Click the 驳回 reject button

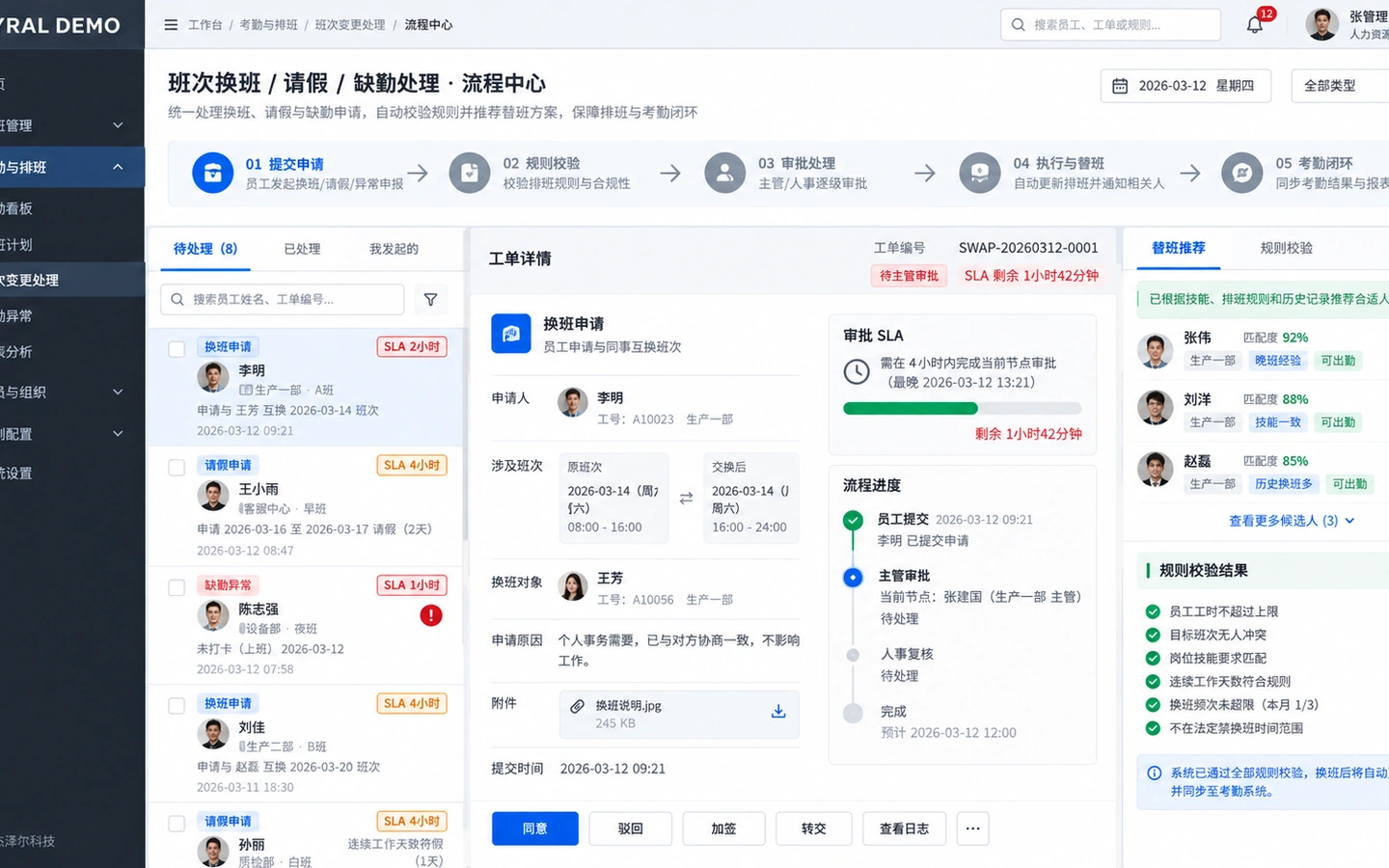coord(630,828)
